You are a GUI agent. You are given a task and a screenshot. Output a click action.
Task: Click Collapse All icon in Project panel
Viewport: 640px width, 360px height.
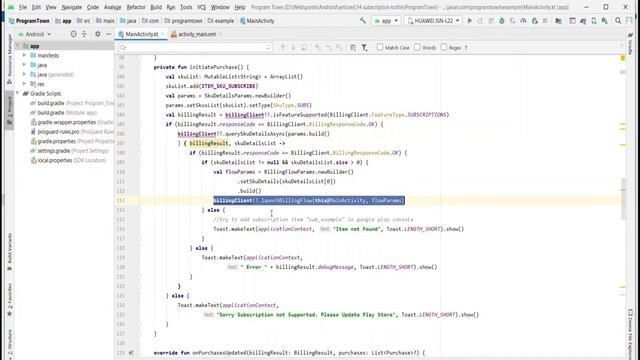pos(84,34)
